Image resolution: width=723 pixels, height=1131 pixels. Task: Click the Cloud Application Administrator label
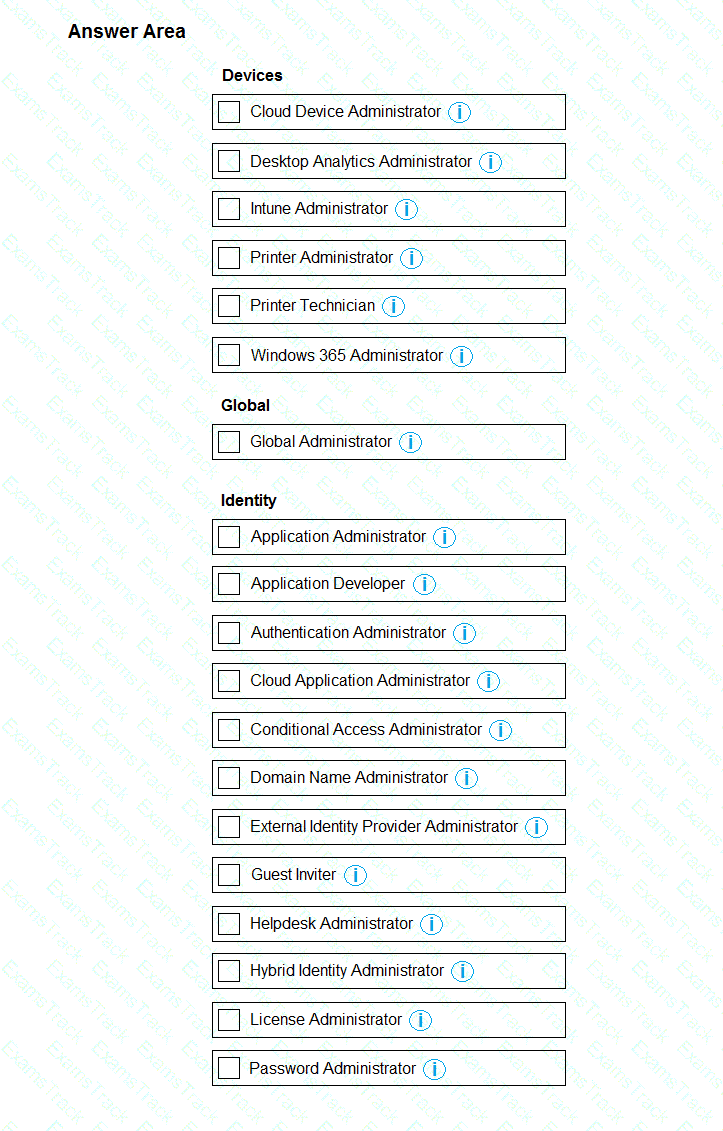[360, 681]
